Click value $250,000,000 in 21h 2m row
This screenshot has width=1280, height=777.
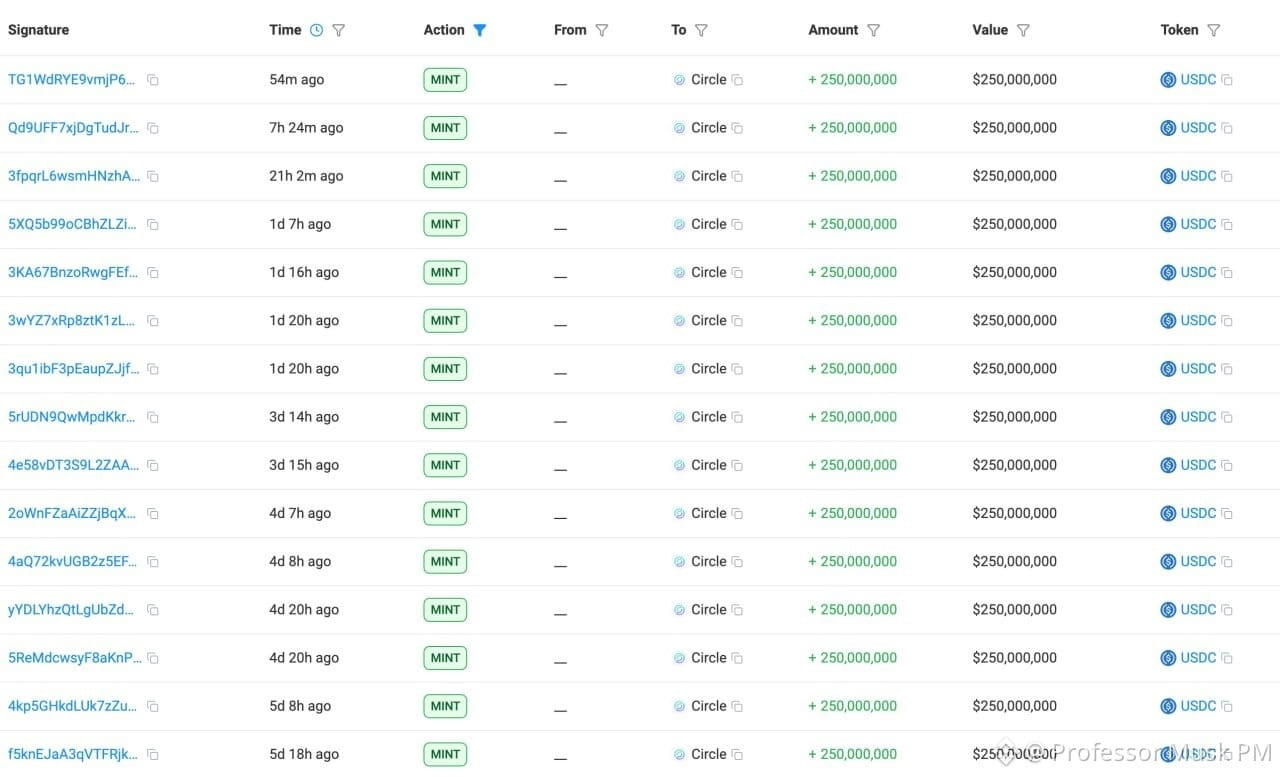point(1014,175)
